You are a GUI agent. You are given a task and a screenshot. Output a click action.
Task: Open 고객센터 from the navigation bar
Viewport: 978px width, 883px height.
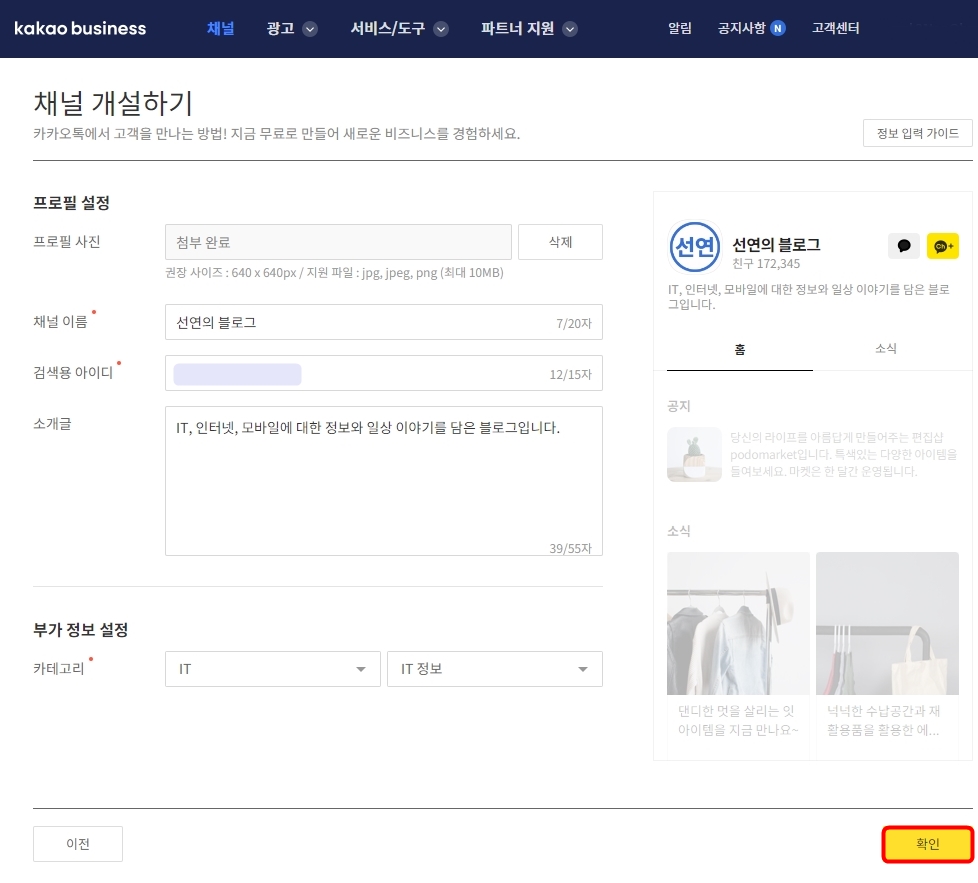click(x=834, y=29)
